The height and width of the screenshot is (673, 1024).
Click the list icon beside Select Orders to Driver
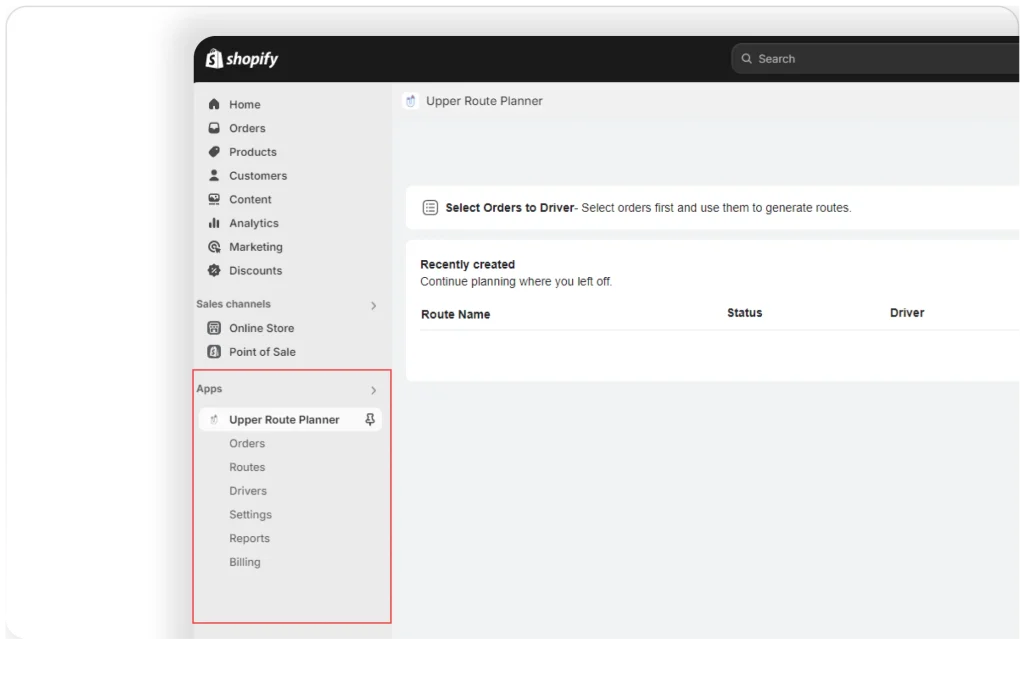click(430, 208)
